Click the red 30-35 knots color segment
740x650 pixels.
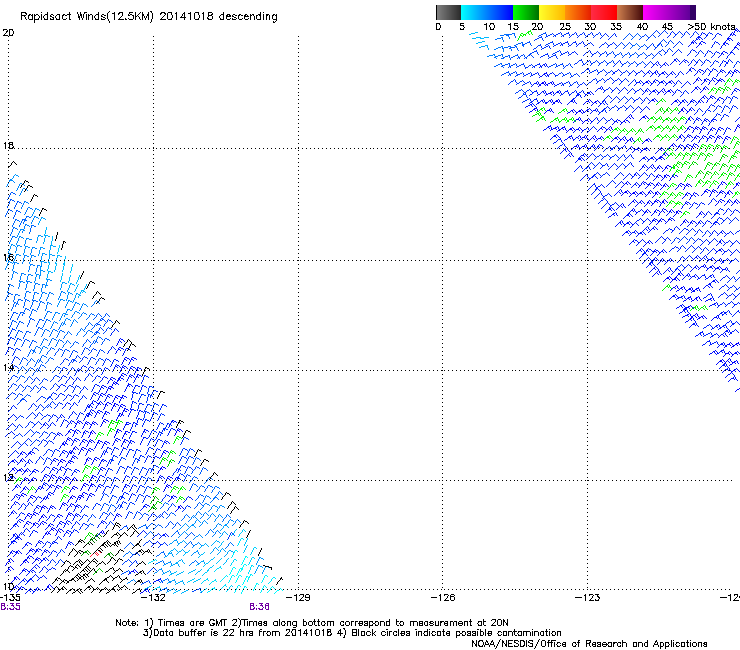point(604,12)
